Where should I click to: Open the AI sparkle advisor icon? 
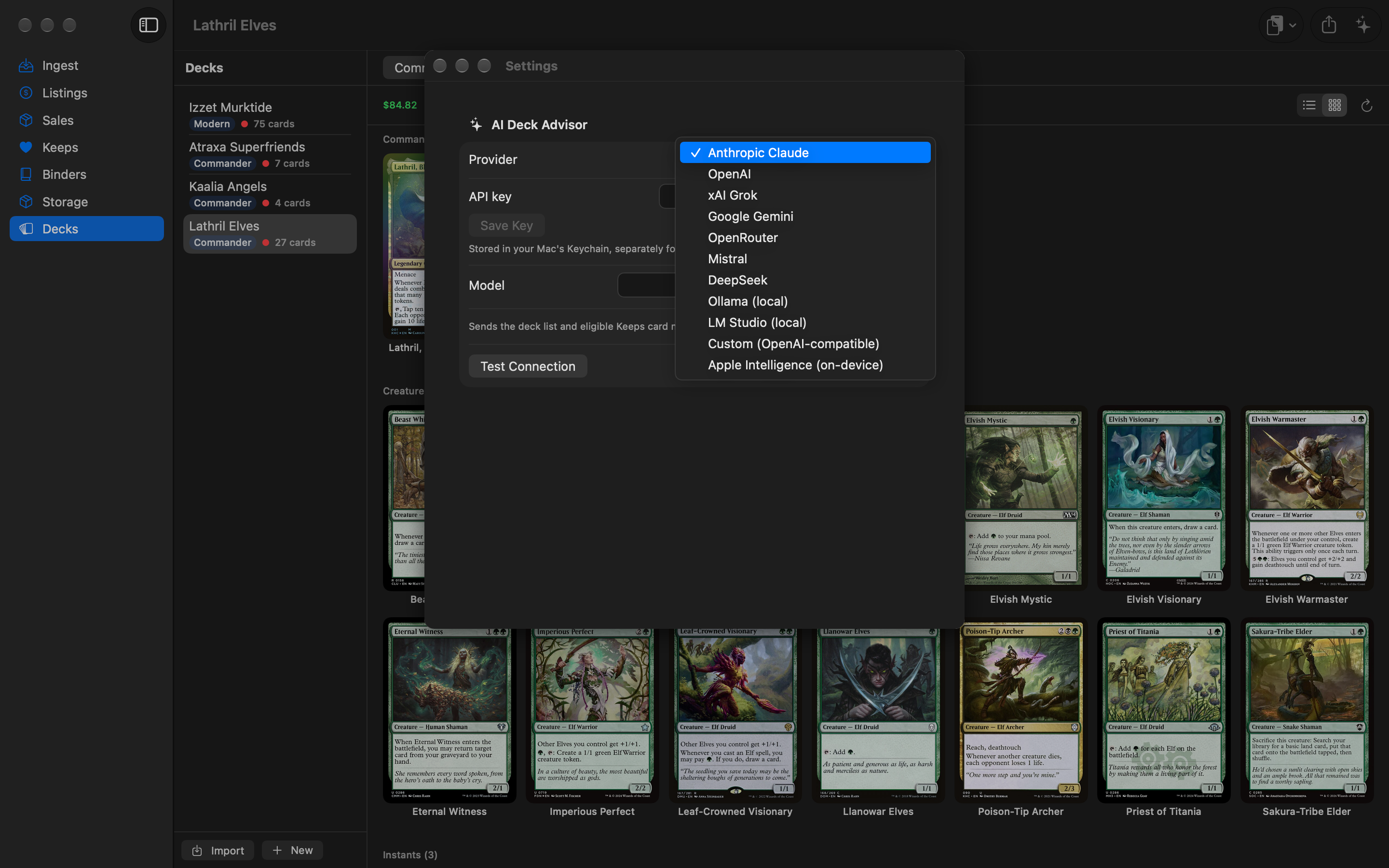[1363, 25]
